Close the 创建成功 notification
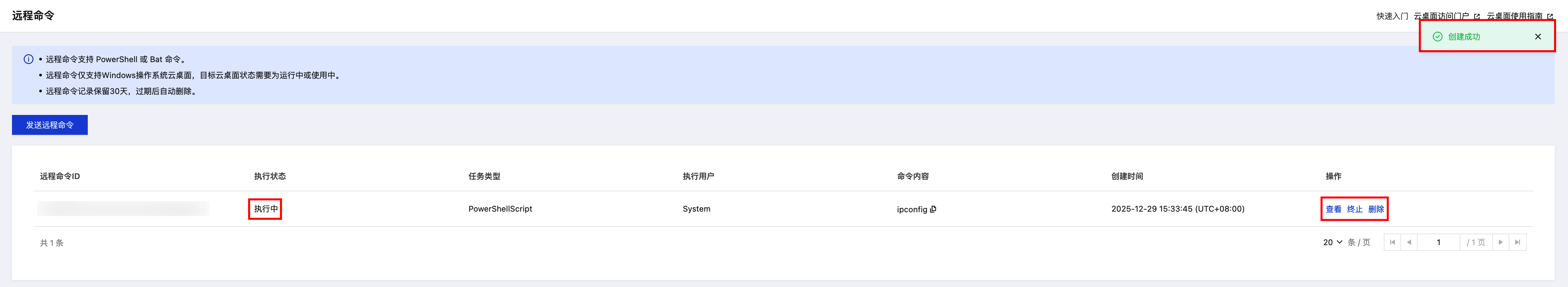1568x287 pixels. click(x=1537, y=37)
